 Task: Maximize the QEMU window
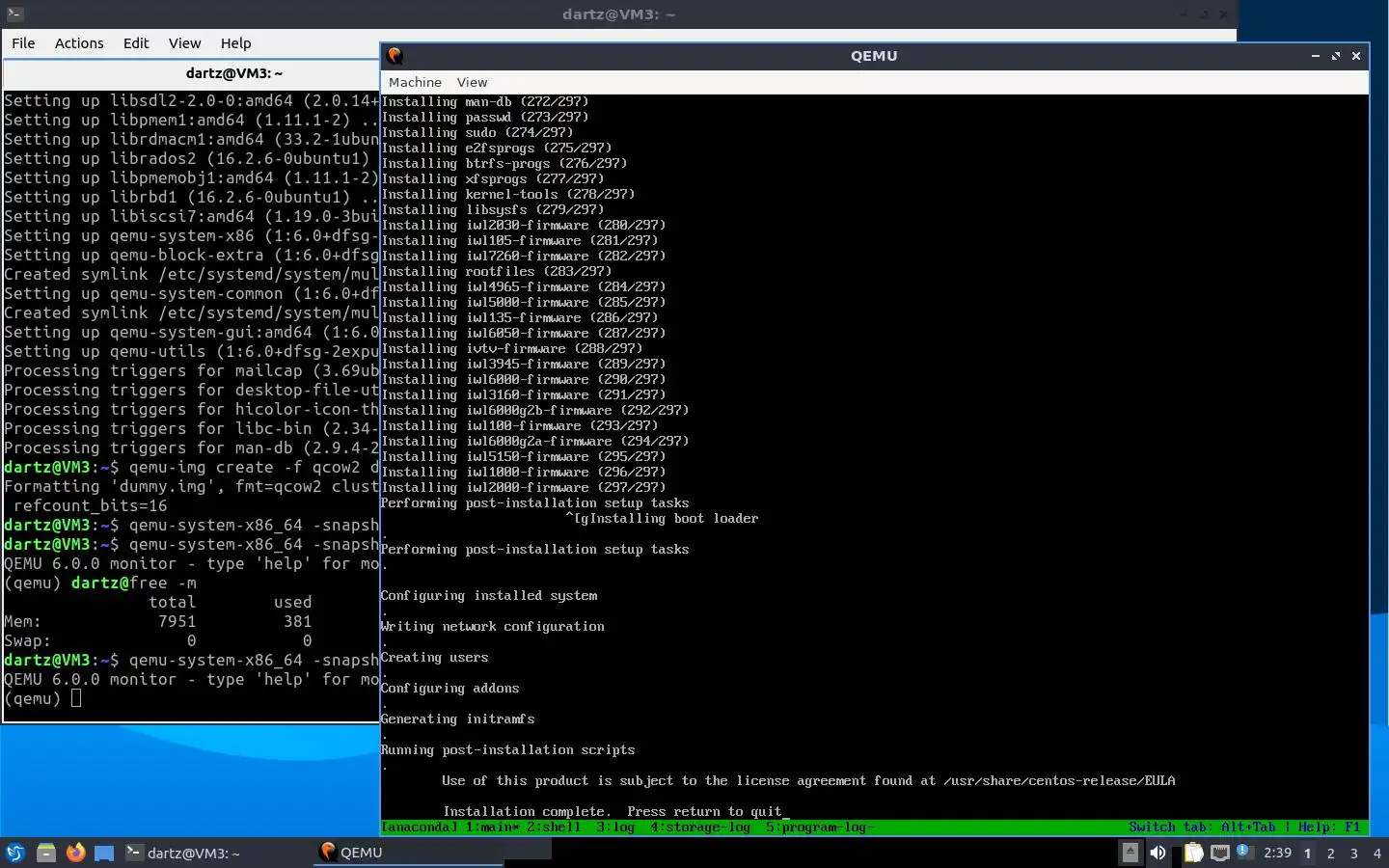point(1335,56)
